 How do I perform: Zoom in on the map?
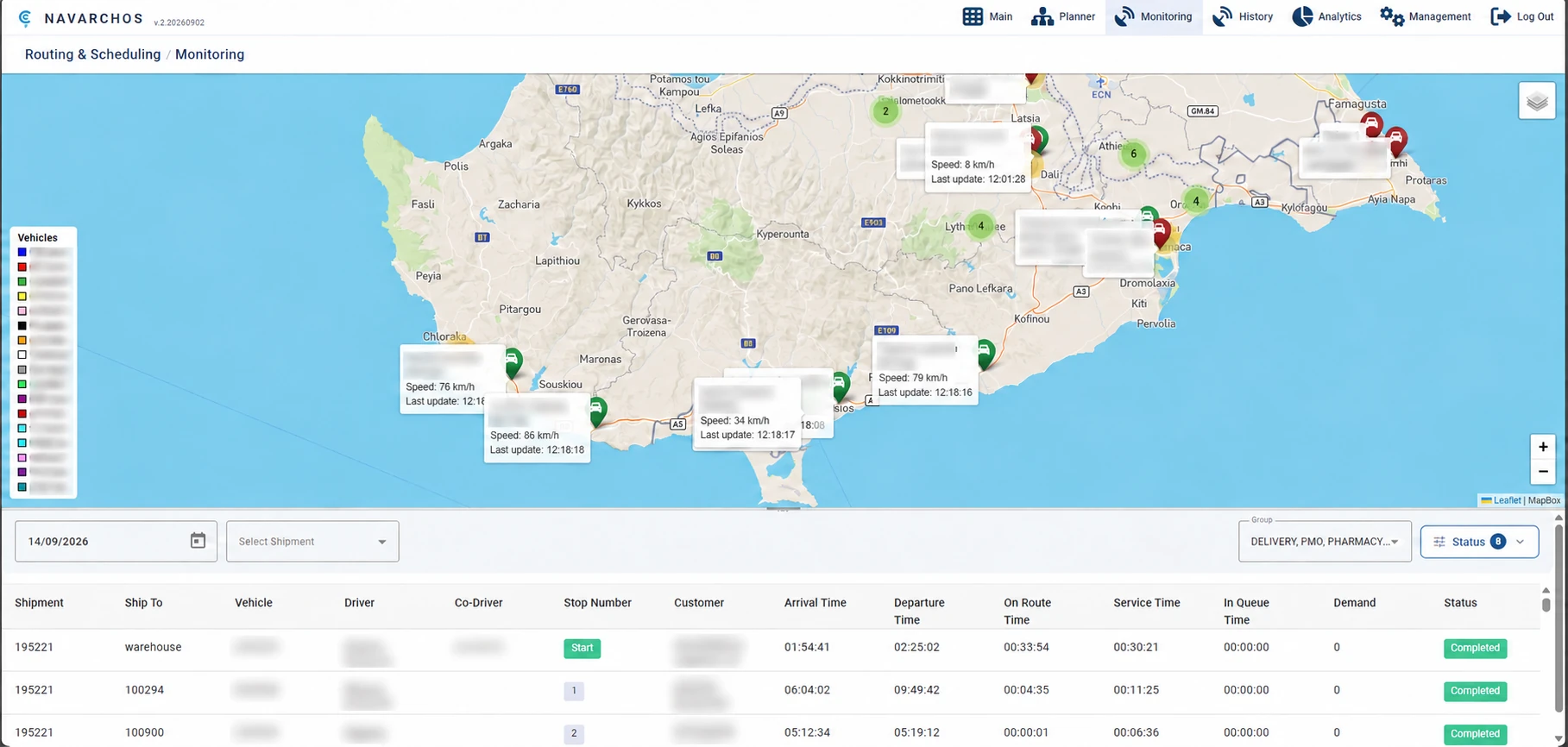pyautogui.click(x=1542, y=447)
